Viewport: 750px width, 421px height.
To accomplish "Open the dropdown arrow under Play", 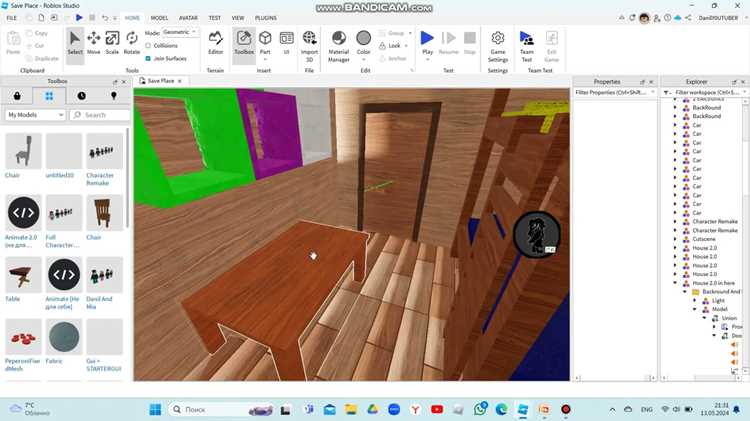I will (427, 60).
